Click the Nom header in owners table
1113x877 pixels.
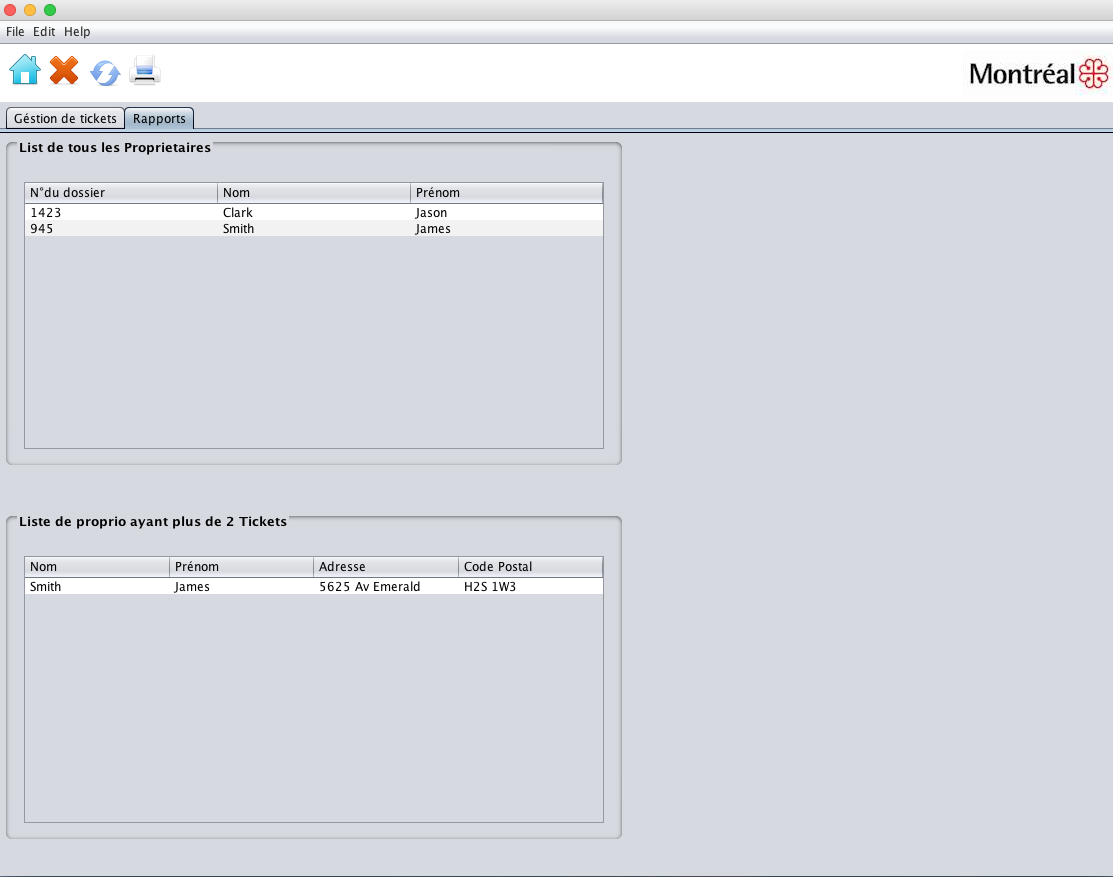click(x=313, y=193)
